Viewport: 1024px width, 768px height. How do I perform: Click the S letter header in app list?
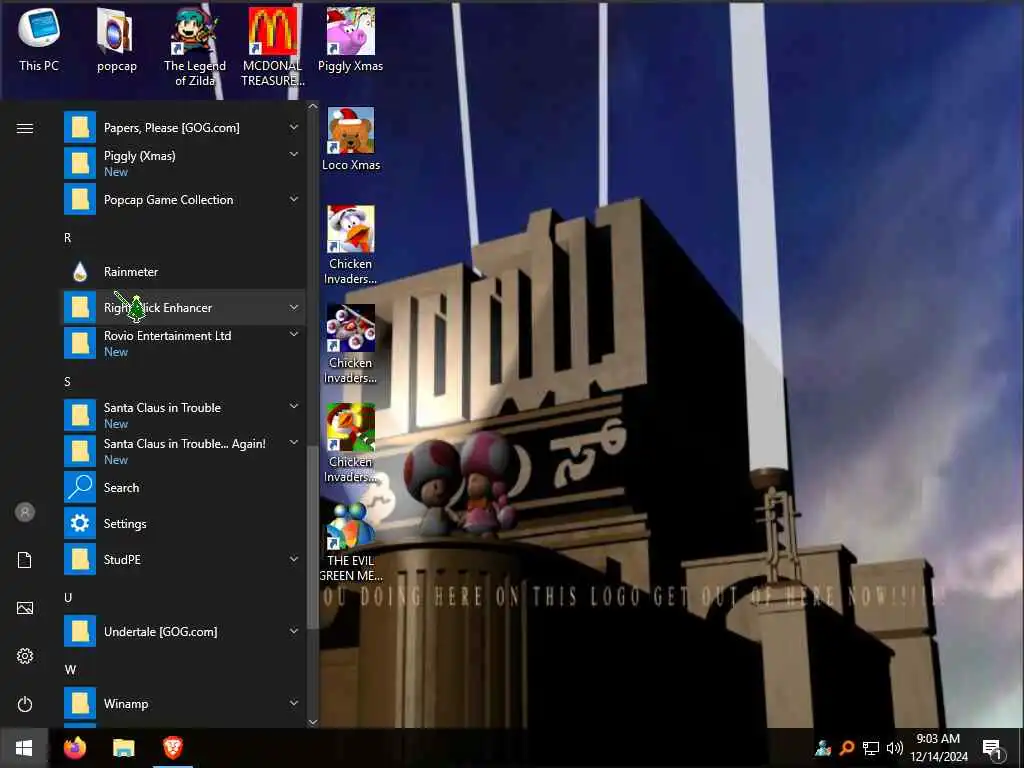click(x=67, y=382)
